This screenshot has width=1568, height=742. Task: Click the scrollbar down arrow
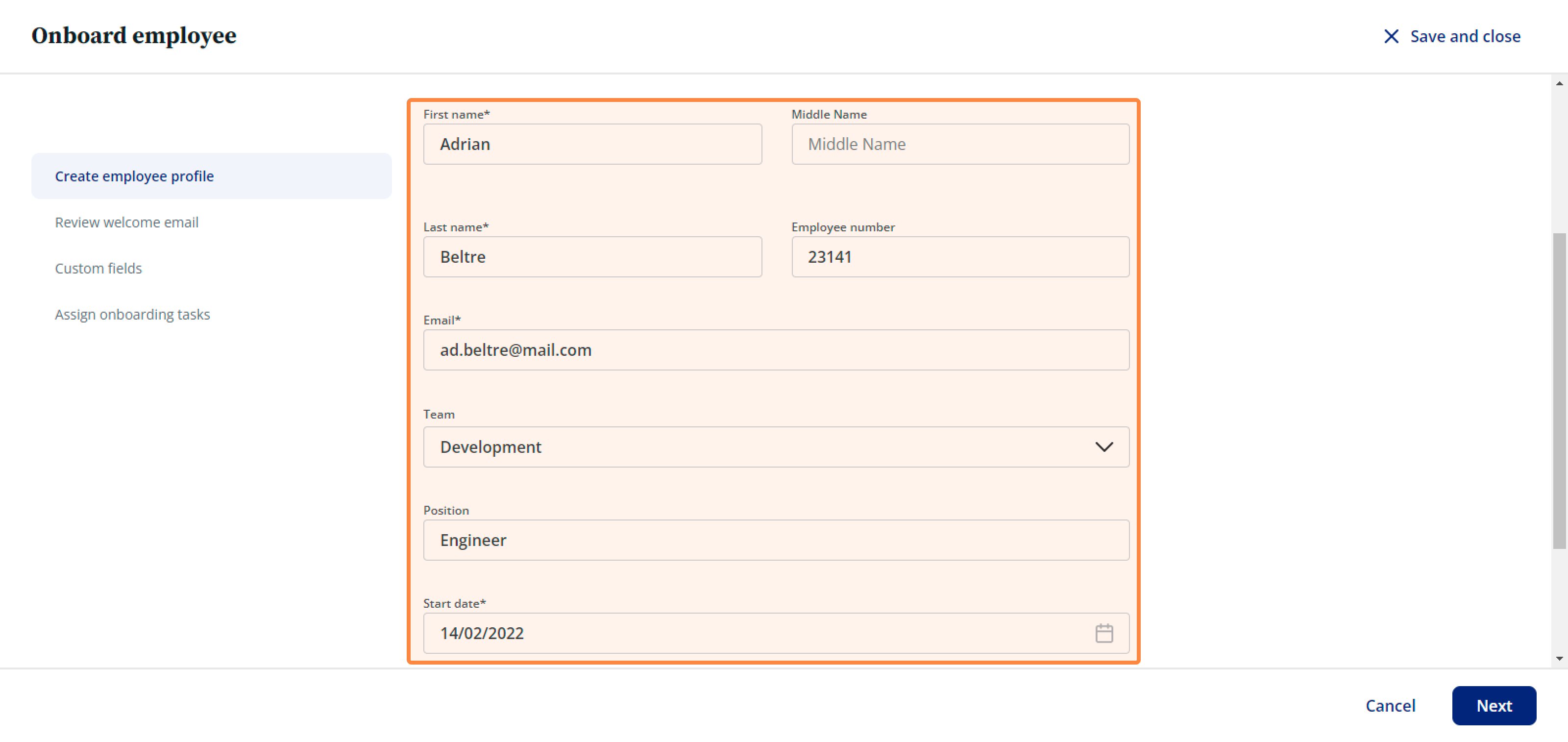click(1559, 659)
